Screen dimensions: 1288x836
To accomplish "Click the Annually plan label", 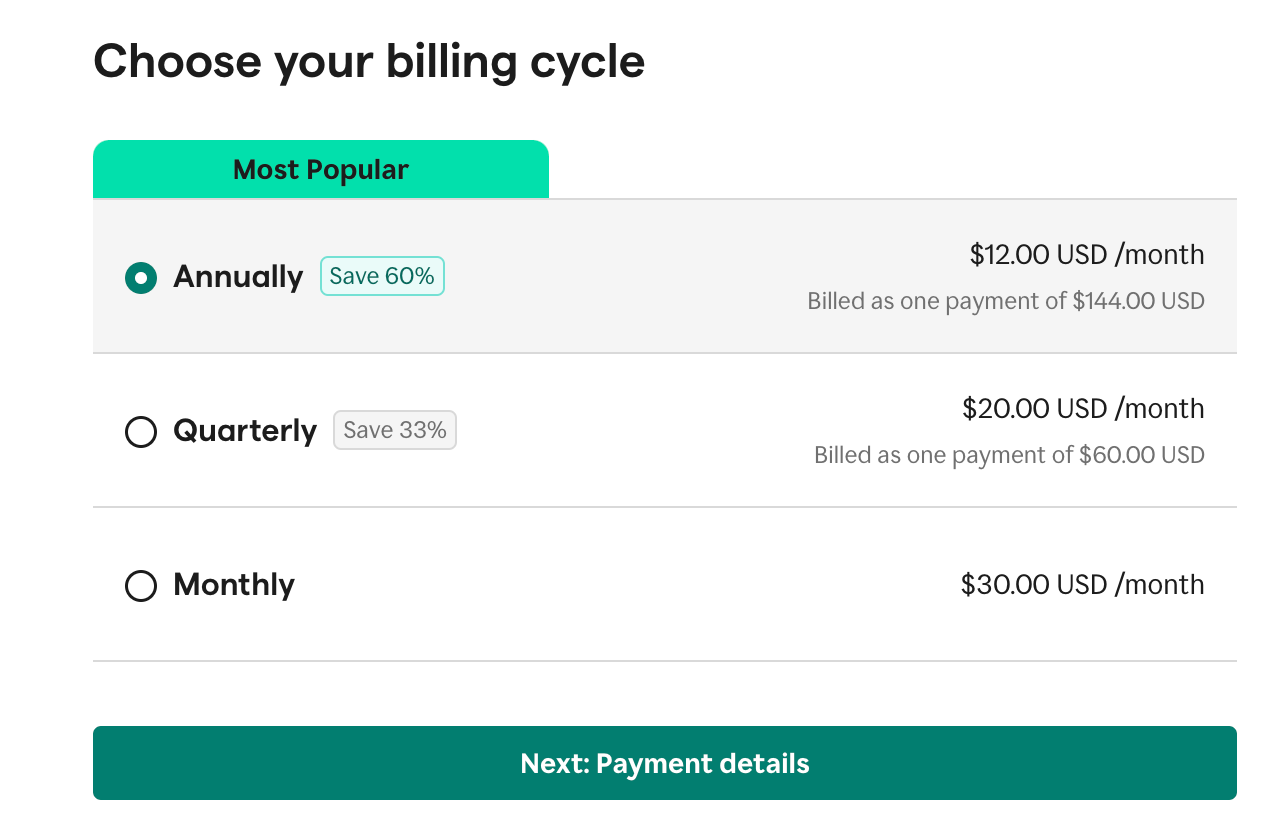I will coord(238,277).
